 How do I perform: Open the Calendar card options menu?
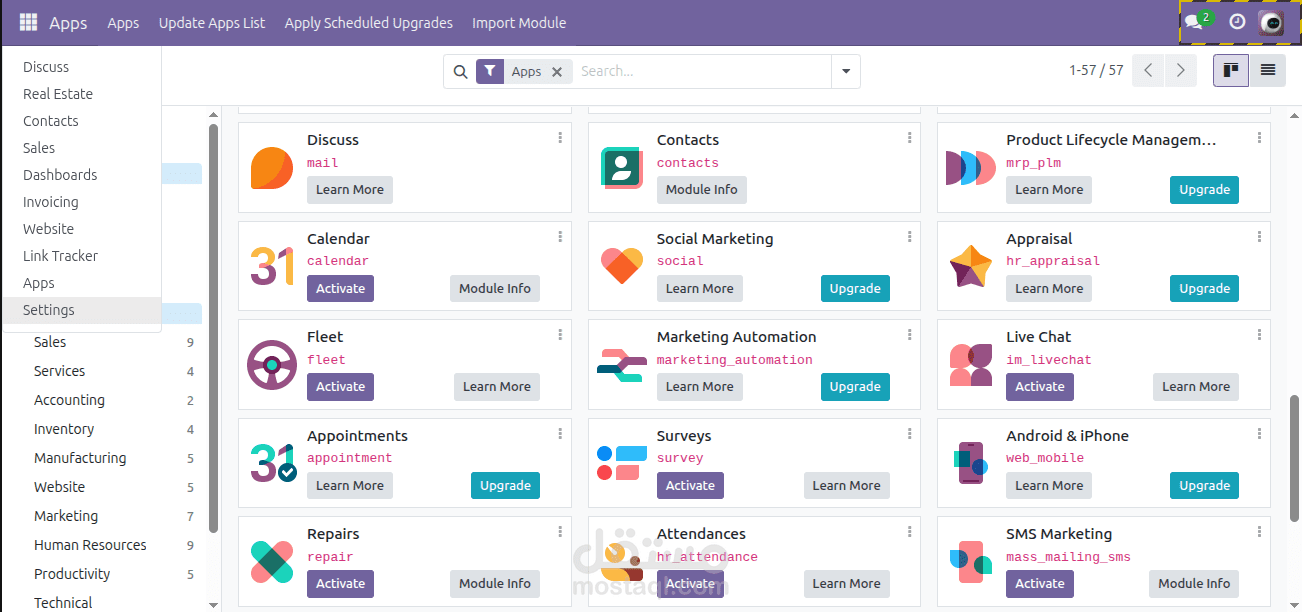(560, 237)
